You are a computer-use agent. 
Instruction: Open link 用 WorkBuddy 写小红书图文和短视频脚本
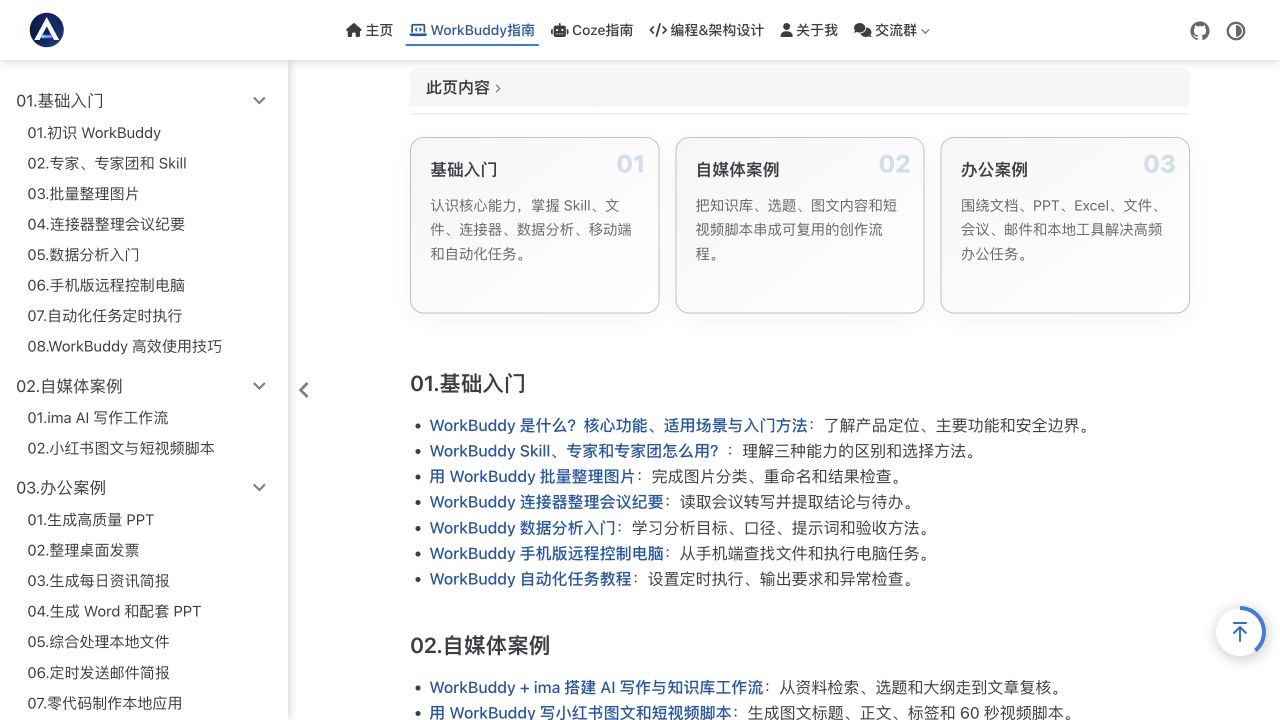point(581,713)
